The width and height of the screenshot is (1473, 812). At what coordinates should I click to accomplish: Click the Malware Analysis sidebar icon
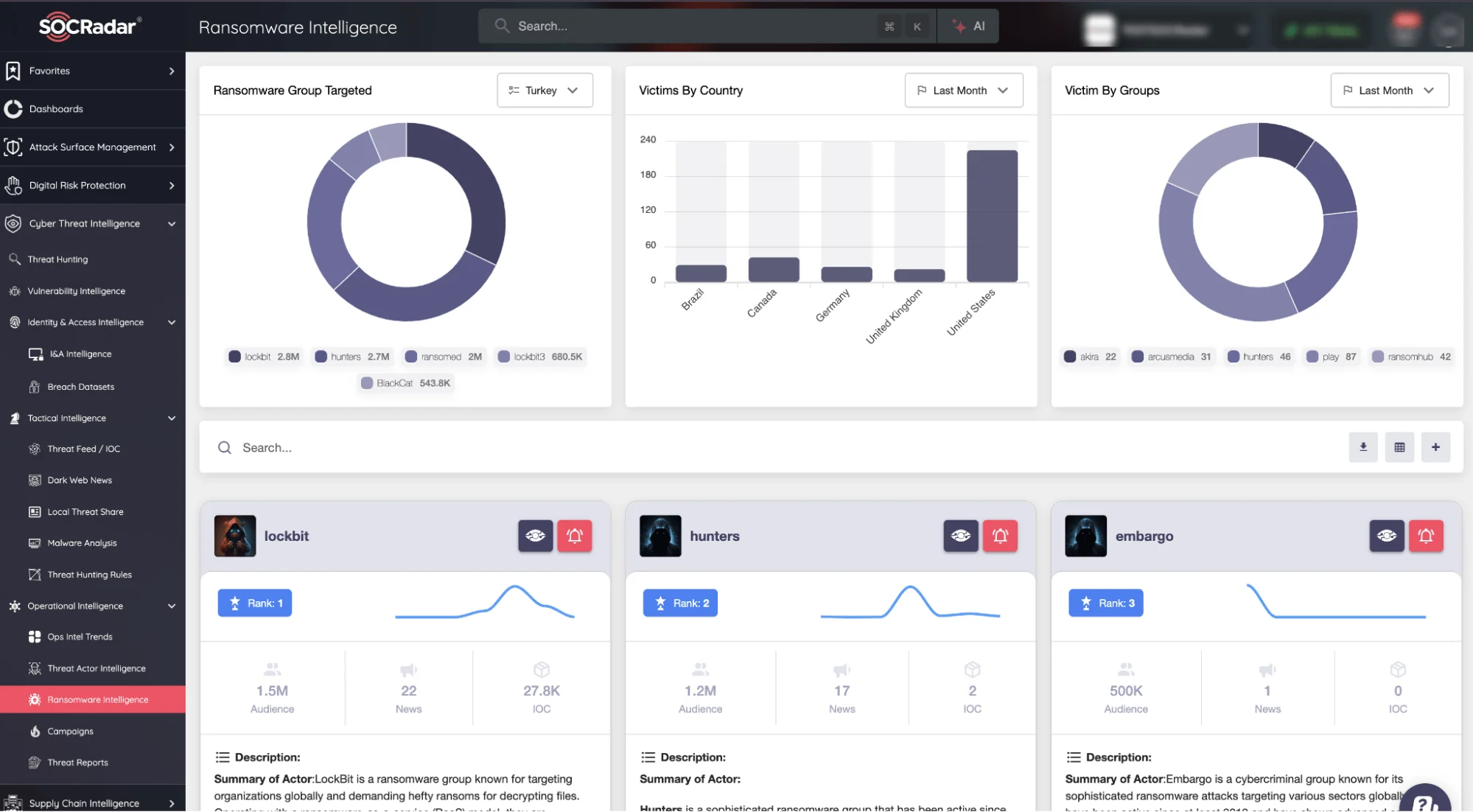[x=34, y=542]
